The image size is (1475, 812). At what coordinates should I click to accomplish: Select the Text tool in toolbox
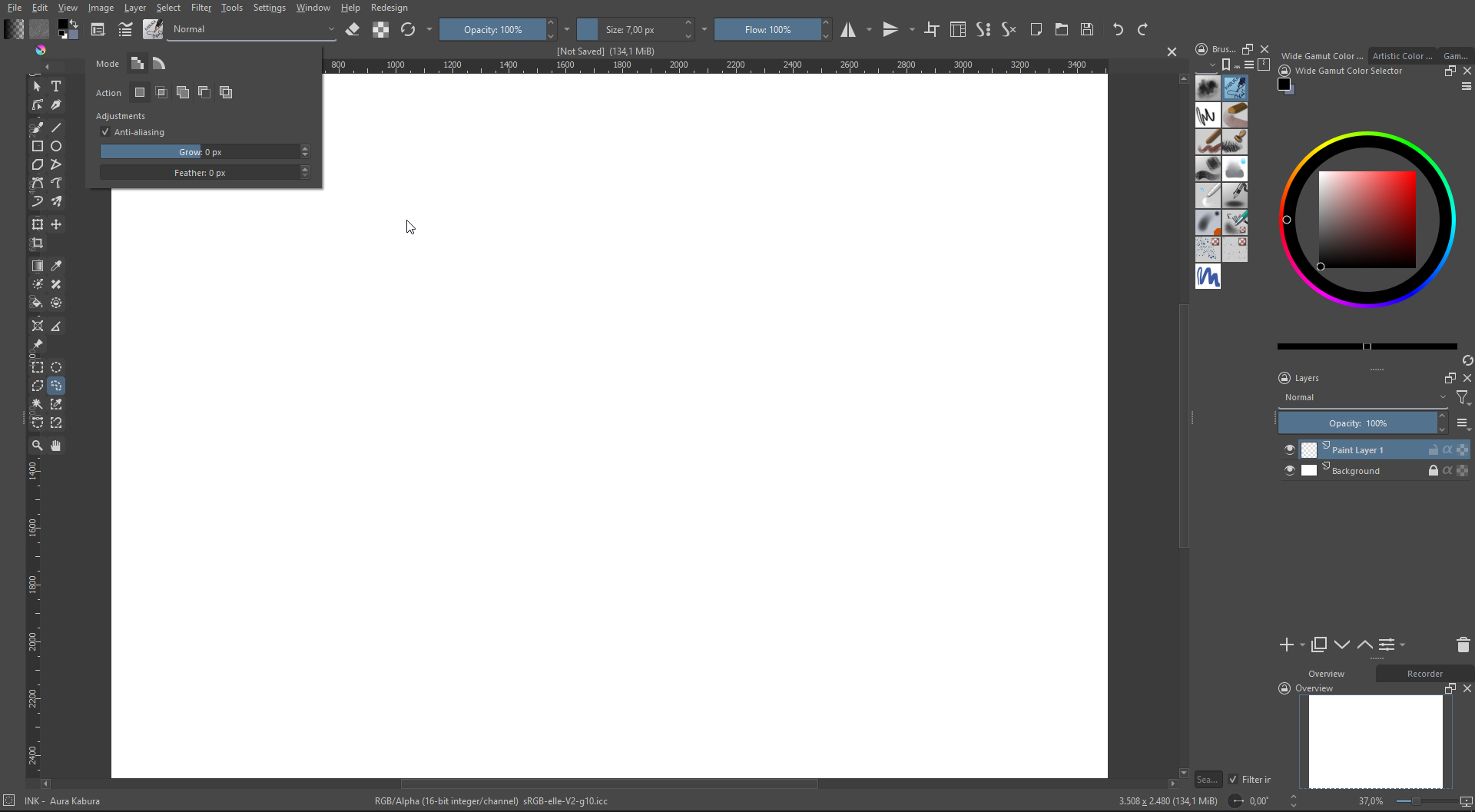[x=56, y=86]
